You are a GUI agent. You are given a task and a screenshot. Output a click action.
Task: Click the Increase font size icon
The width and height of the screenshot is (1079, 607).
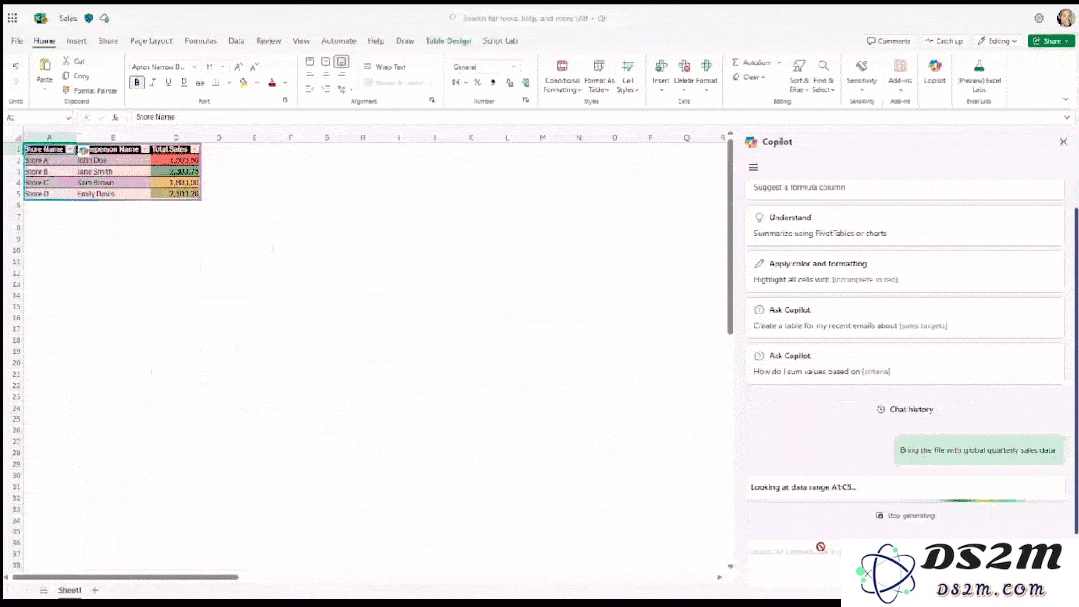pyautogui.click(x=238, y=67)
